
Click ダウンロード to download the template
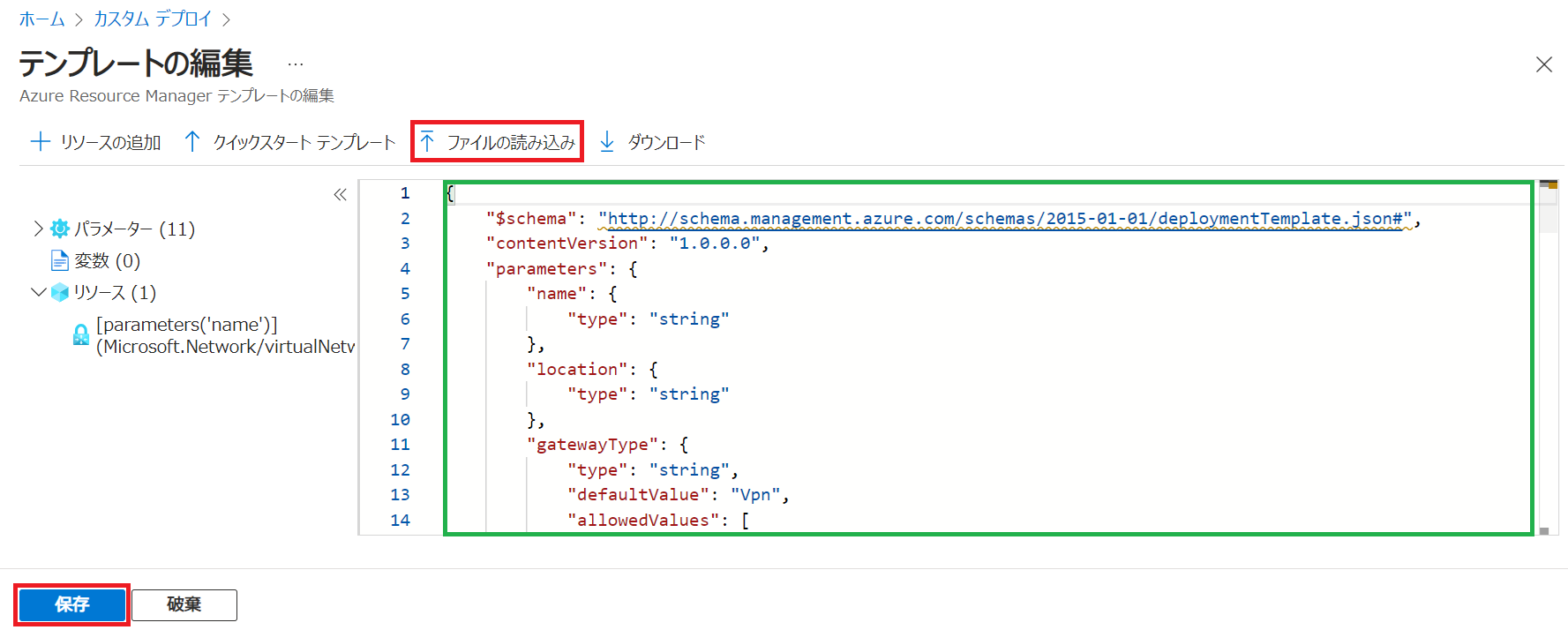(666, 142)
